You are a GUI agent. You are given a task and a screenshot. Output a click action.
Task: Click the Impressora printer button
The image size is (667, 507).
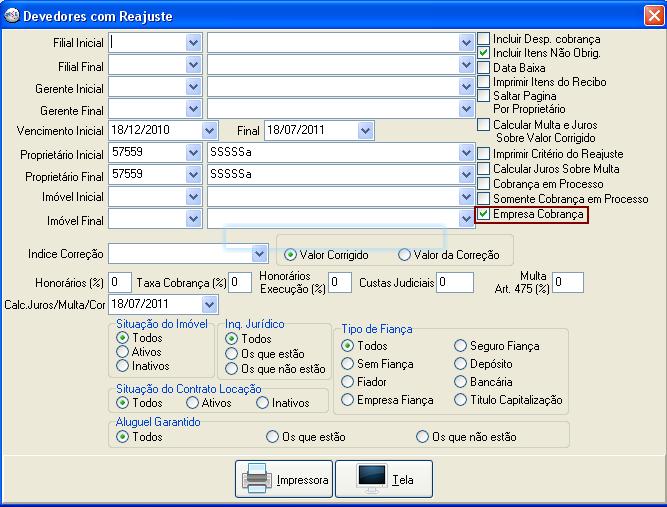[285, 480]
